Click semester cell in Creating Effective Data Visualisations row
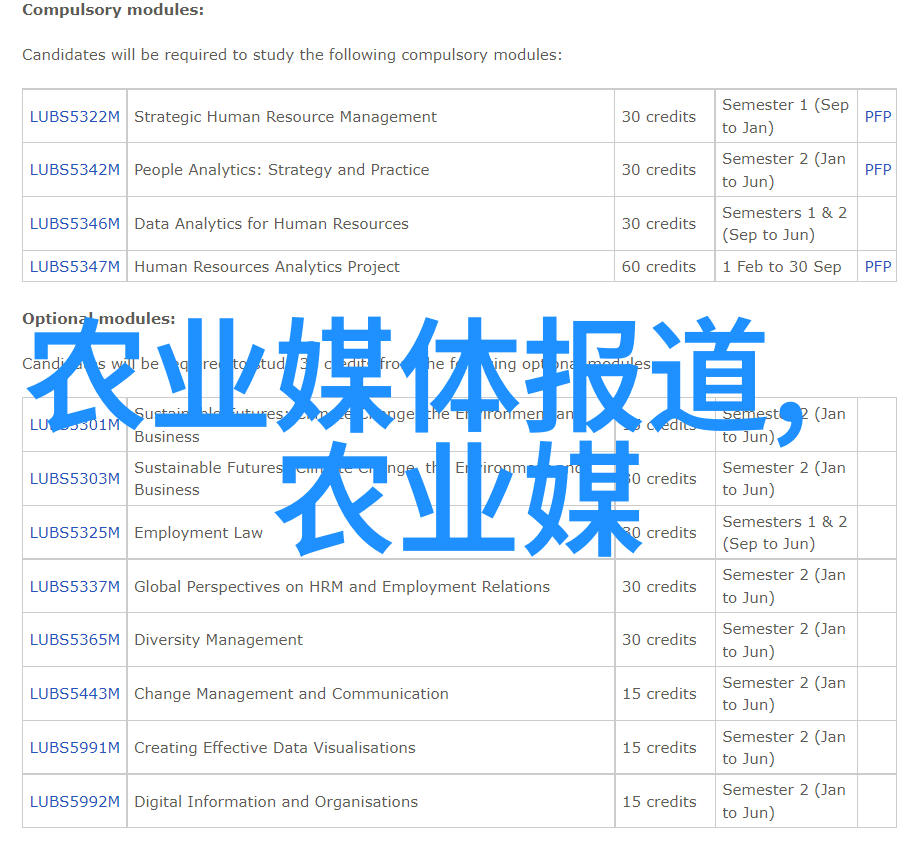Viewport: 916px width, 845px height. 784,747
